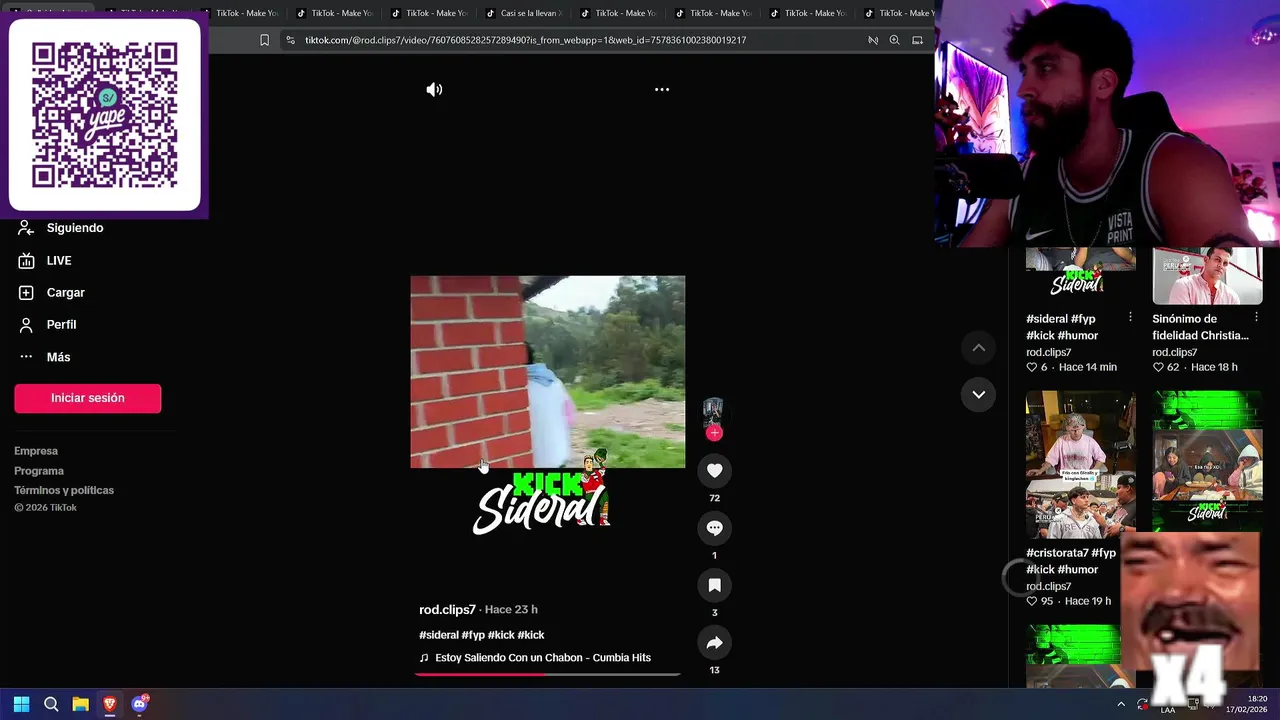Follow rod.clips7 using the red plus badge
This screenshot has height=720, width=1280.
pos(714,433)
